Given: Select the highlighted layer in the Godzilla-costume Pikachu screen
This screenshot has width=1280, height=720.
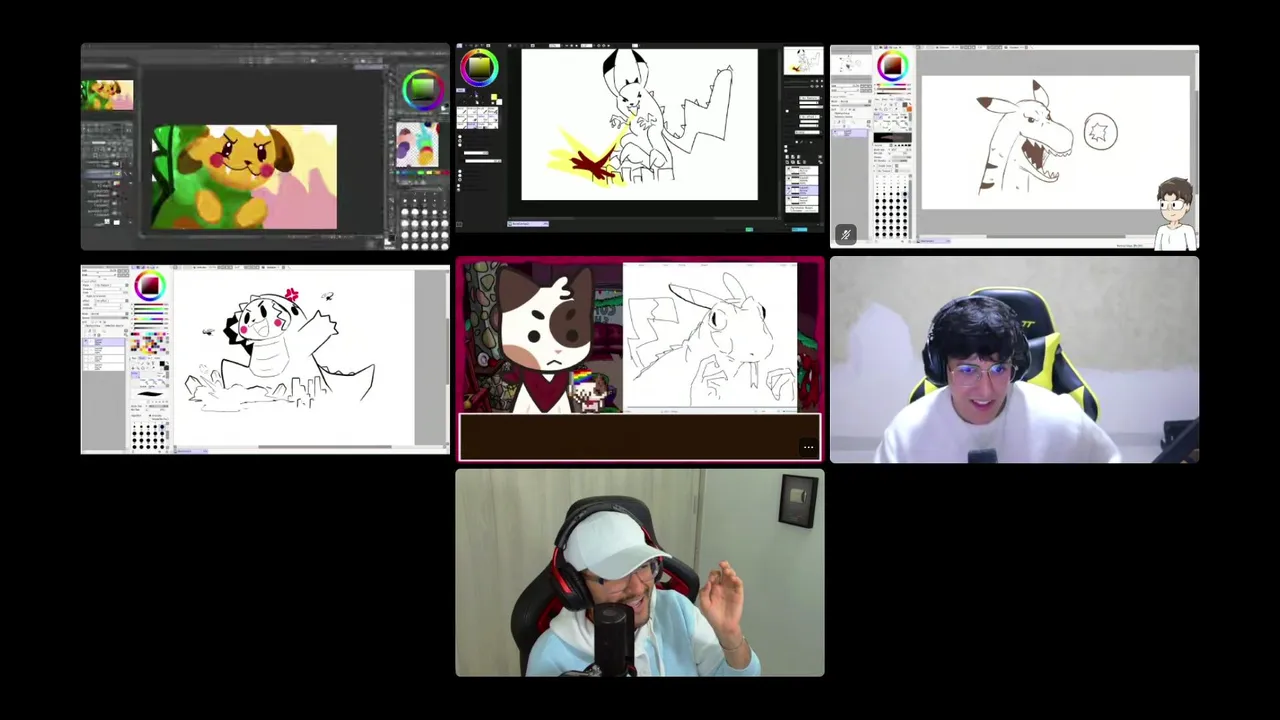Looking at the screenshot, I should pyautogui.click(x=104, y=342).
